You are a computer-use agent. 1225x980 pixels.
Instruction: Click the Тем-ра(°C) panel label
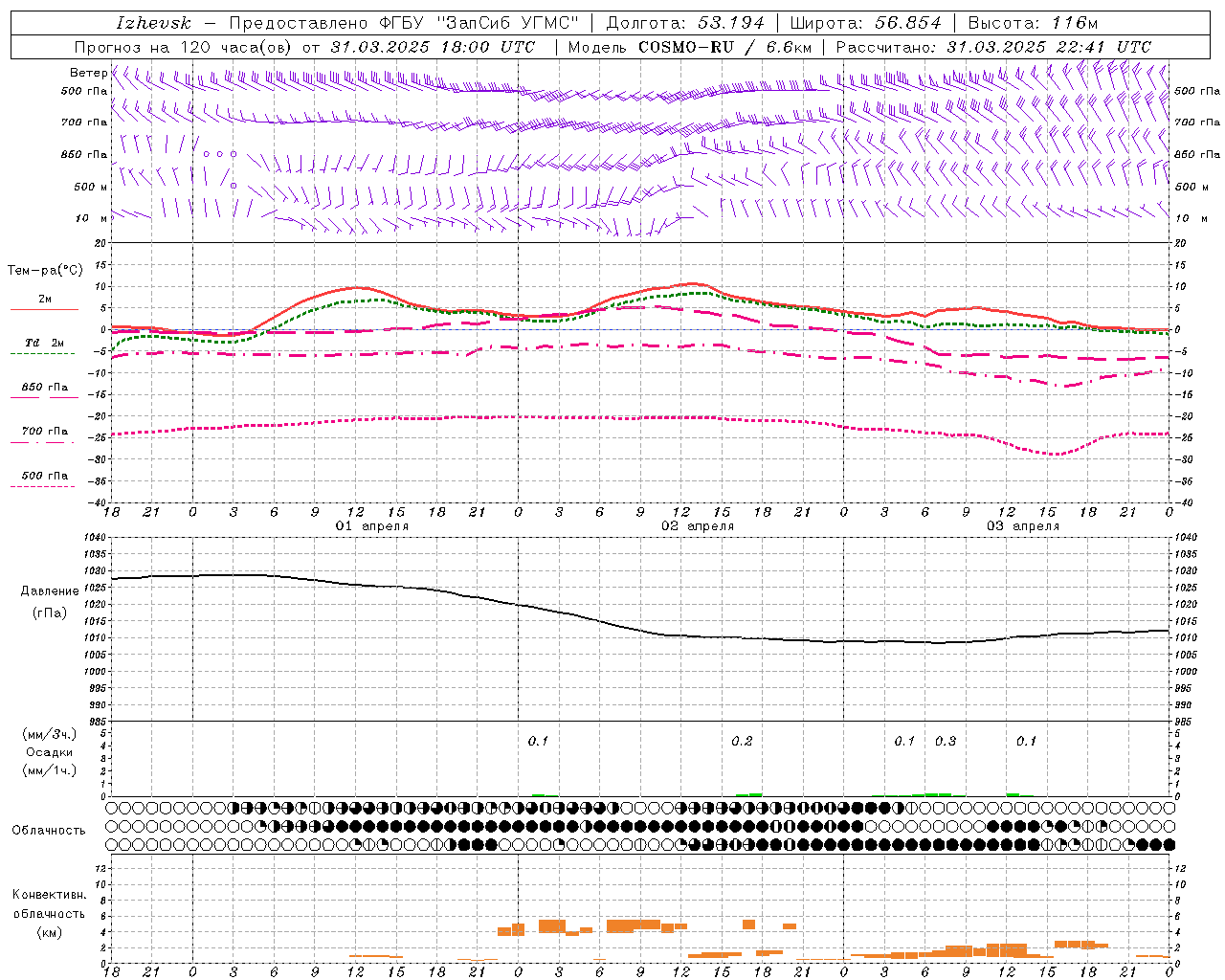pyautogui.click(x=45, y=271)
